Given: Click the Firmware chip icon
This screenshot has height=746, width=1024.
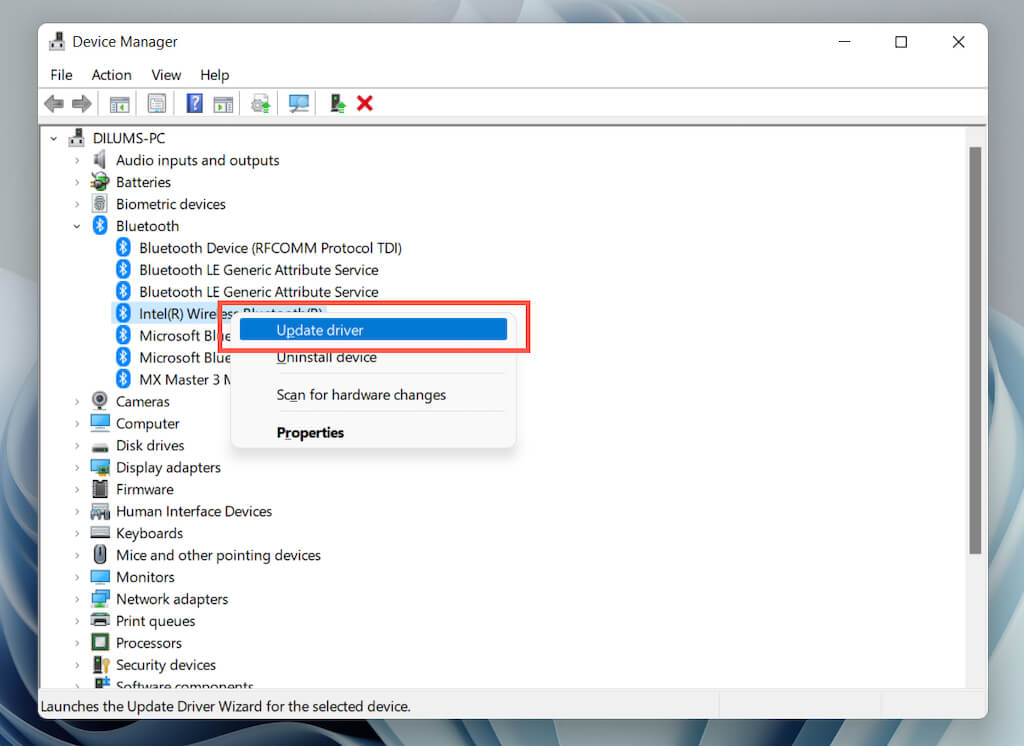Looking at the screenshot, I should [100, 489].
